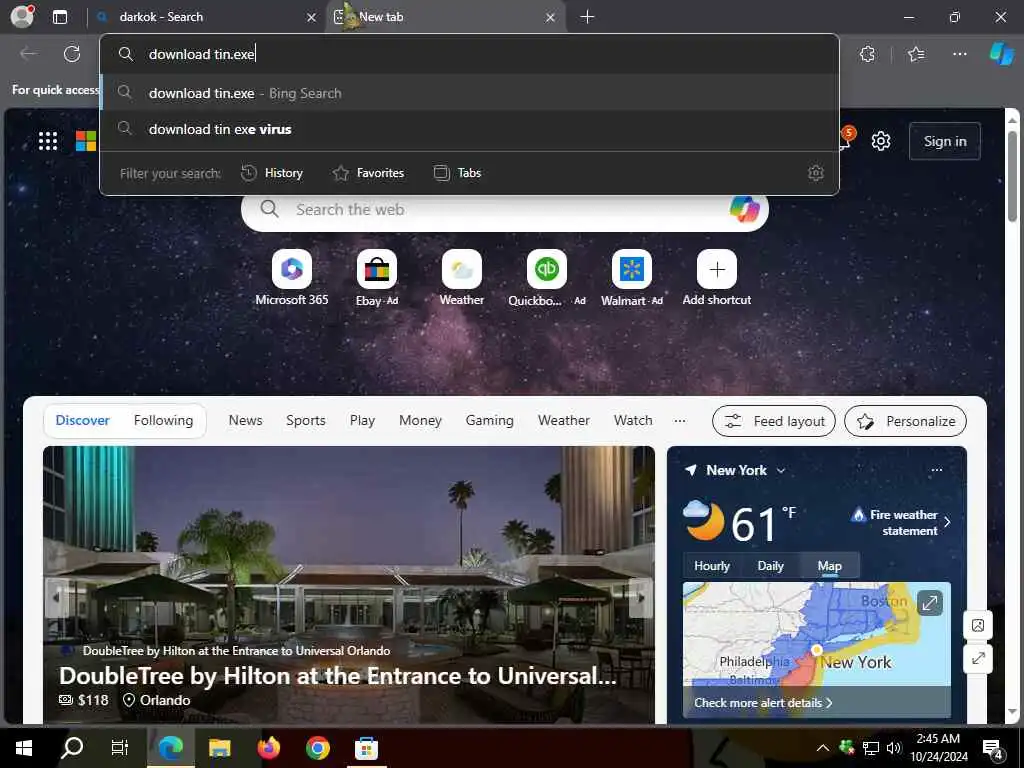1024x768 pixels.
Task: Close the darkok - Search tab
Action: (312, 18)
